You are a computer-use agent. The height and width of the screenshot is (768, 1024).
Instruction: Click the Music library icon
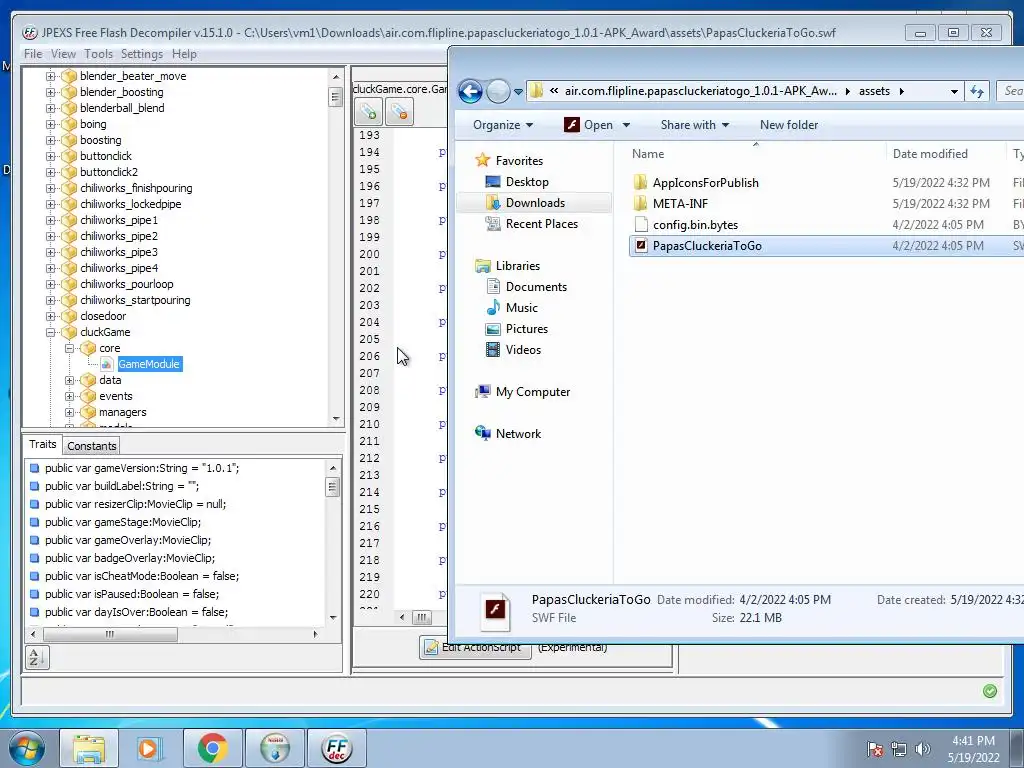[x=494, y=308]
